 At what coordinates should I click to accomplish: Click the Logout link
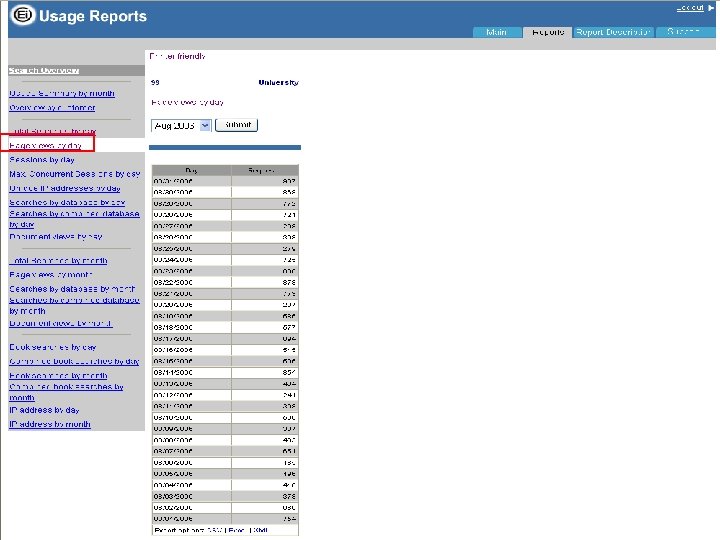click(690, 8)
